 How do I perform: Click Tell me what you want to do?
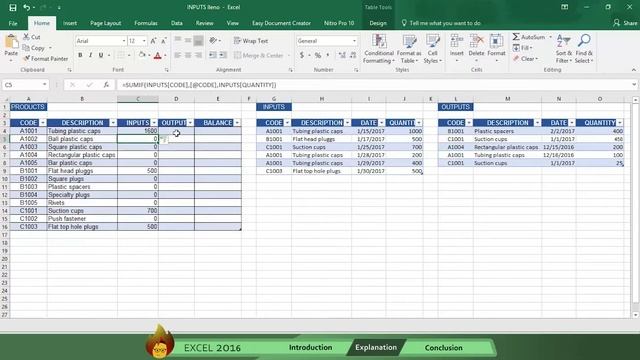click(441, 23)
